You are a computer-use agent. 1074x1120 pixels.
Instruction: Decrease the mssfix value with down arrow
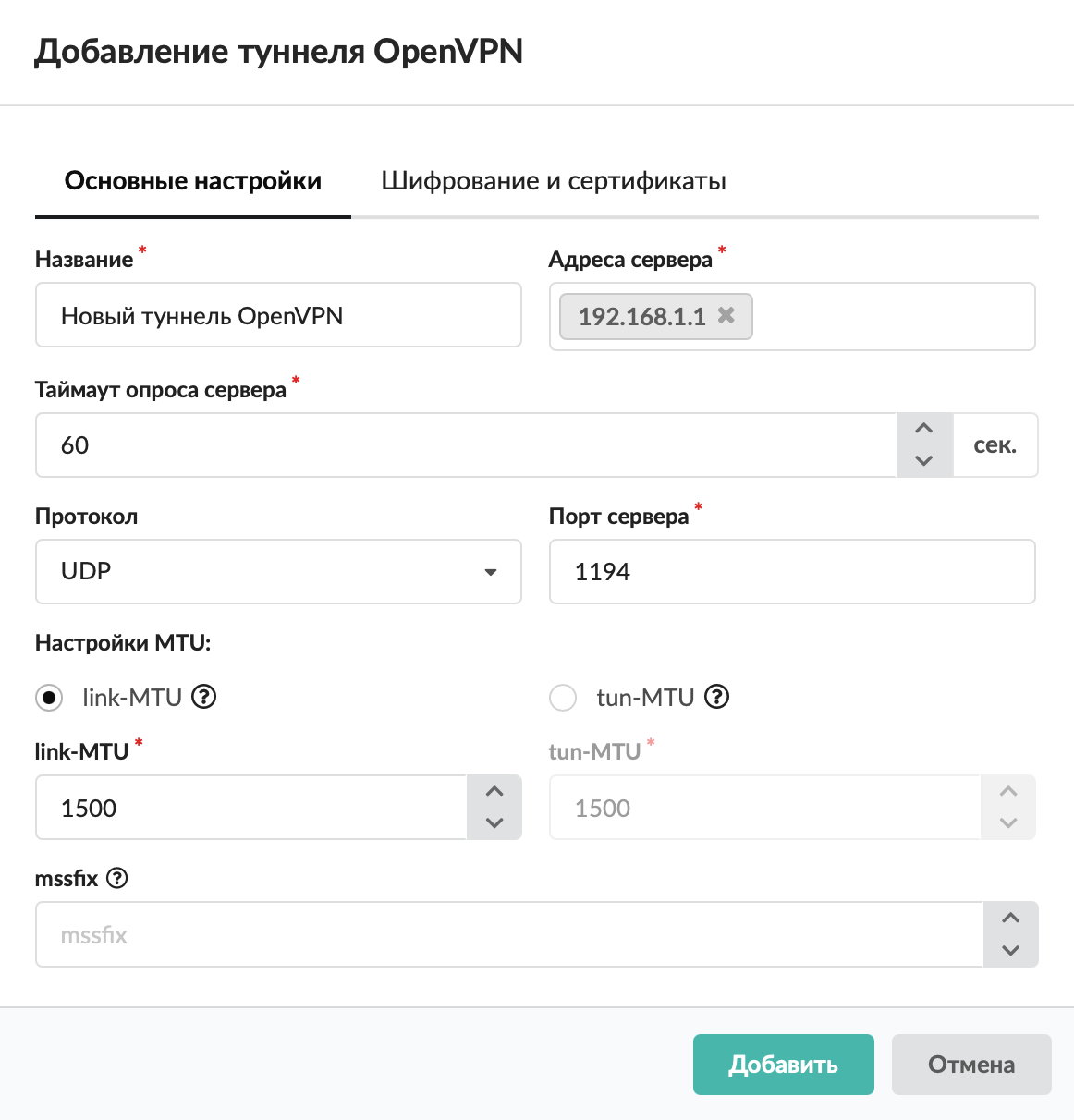coord(1011,950)
